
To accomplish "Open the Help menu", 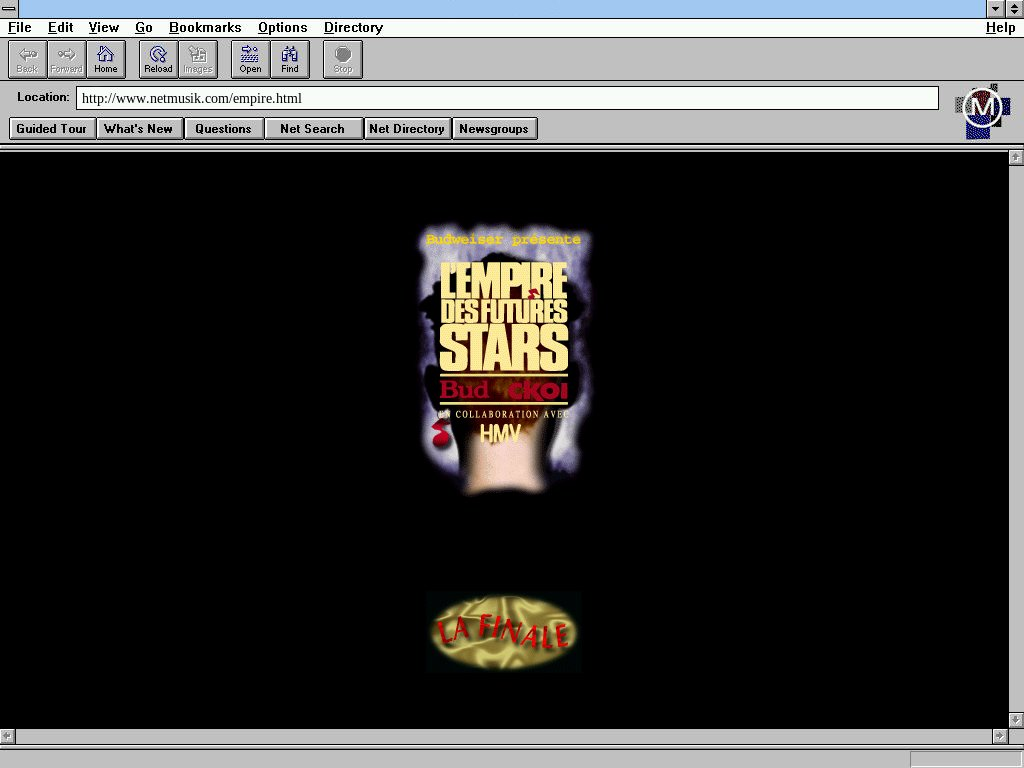I will click(x=1000, y=28).
